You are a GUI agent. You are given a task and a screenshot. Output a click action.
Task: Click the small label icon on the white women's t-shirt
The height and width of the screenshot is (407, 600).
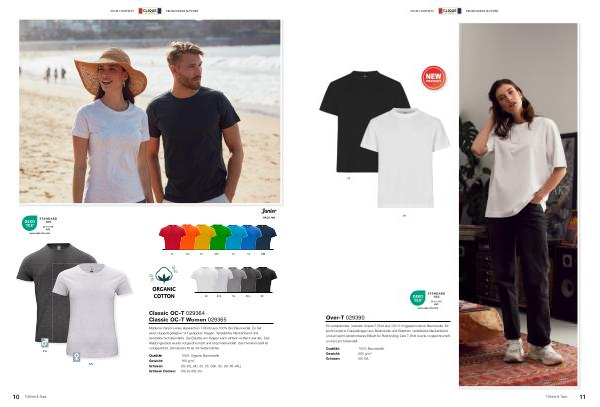coord(77,357)
